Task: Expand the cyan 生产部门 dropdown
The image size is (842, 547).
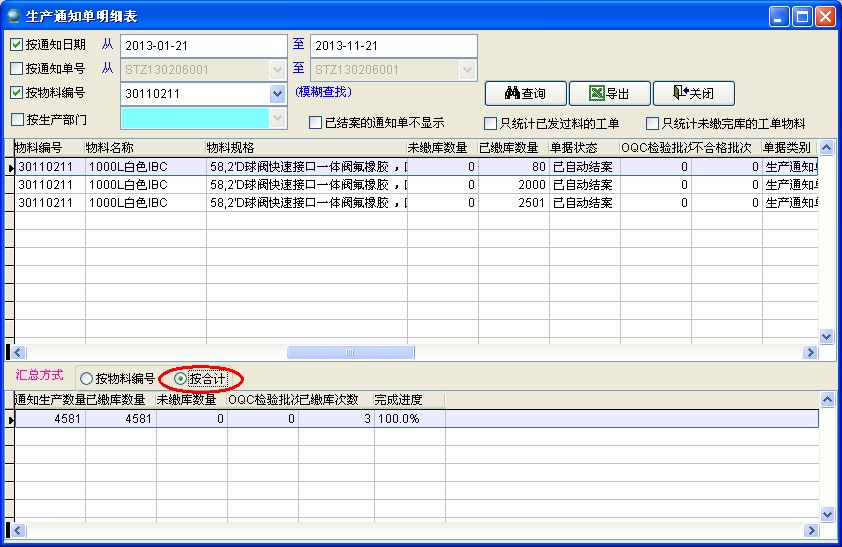Action: coord(277,118)
